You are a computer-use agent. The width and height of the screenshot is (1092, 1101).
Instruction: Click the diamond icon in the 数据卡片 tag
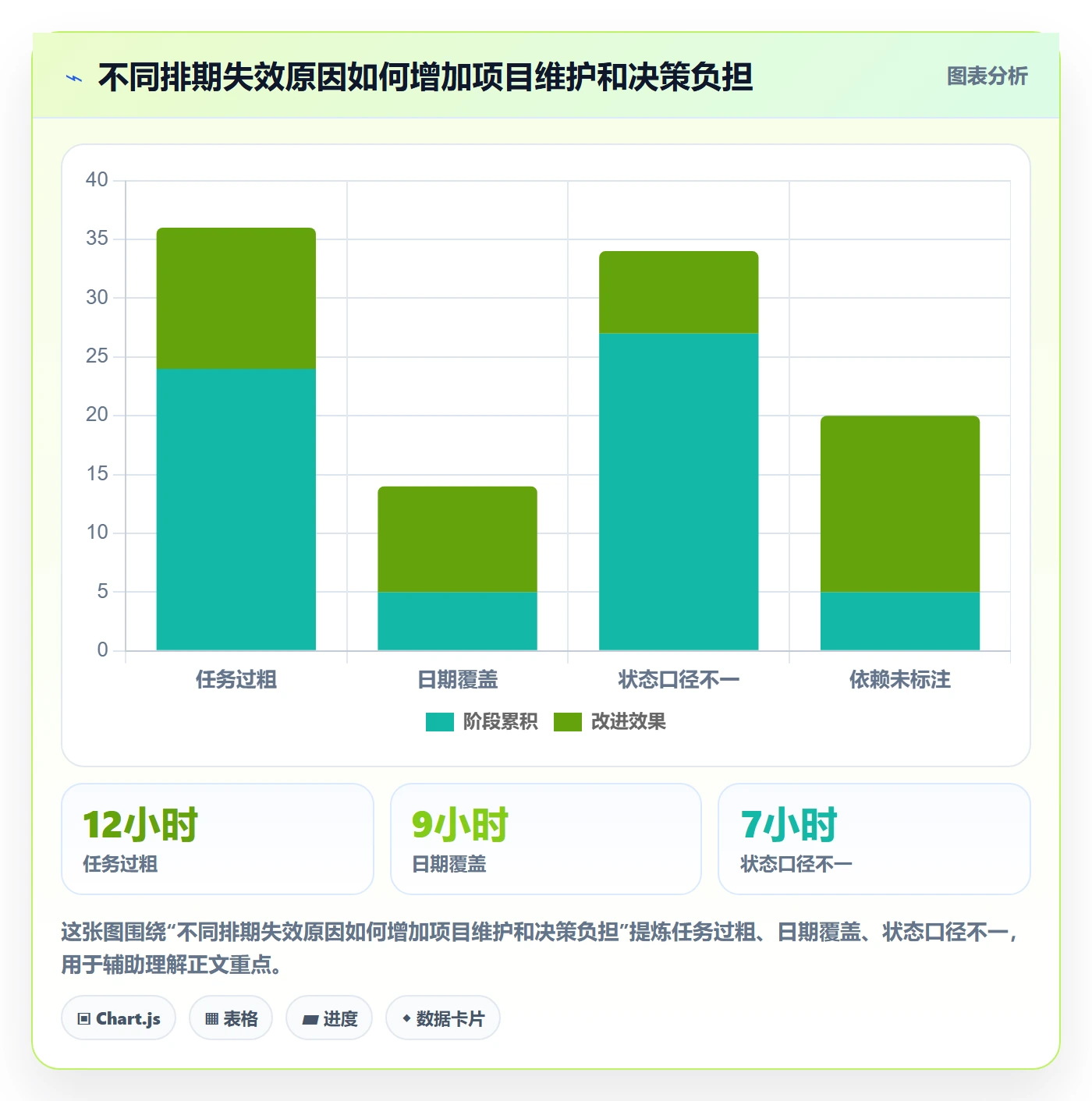point(406,1018)
